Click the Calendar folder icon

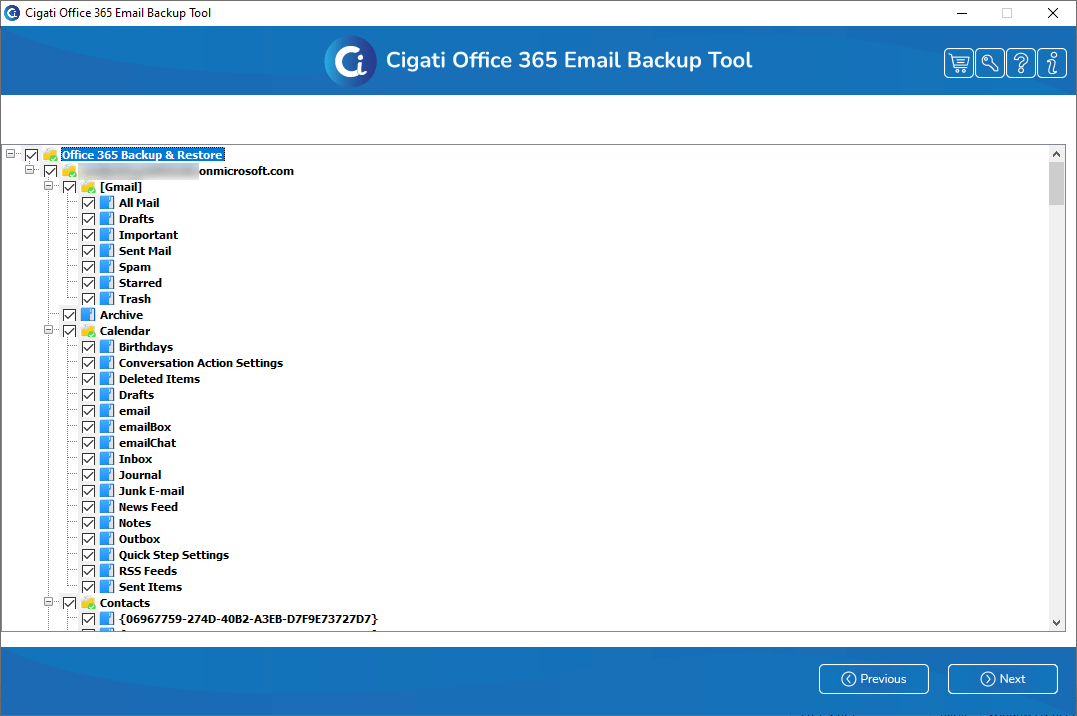[x=88, y=331]
